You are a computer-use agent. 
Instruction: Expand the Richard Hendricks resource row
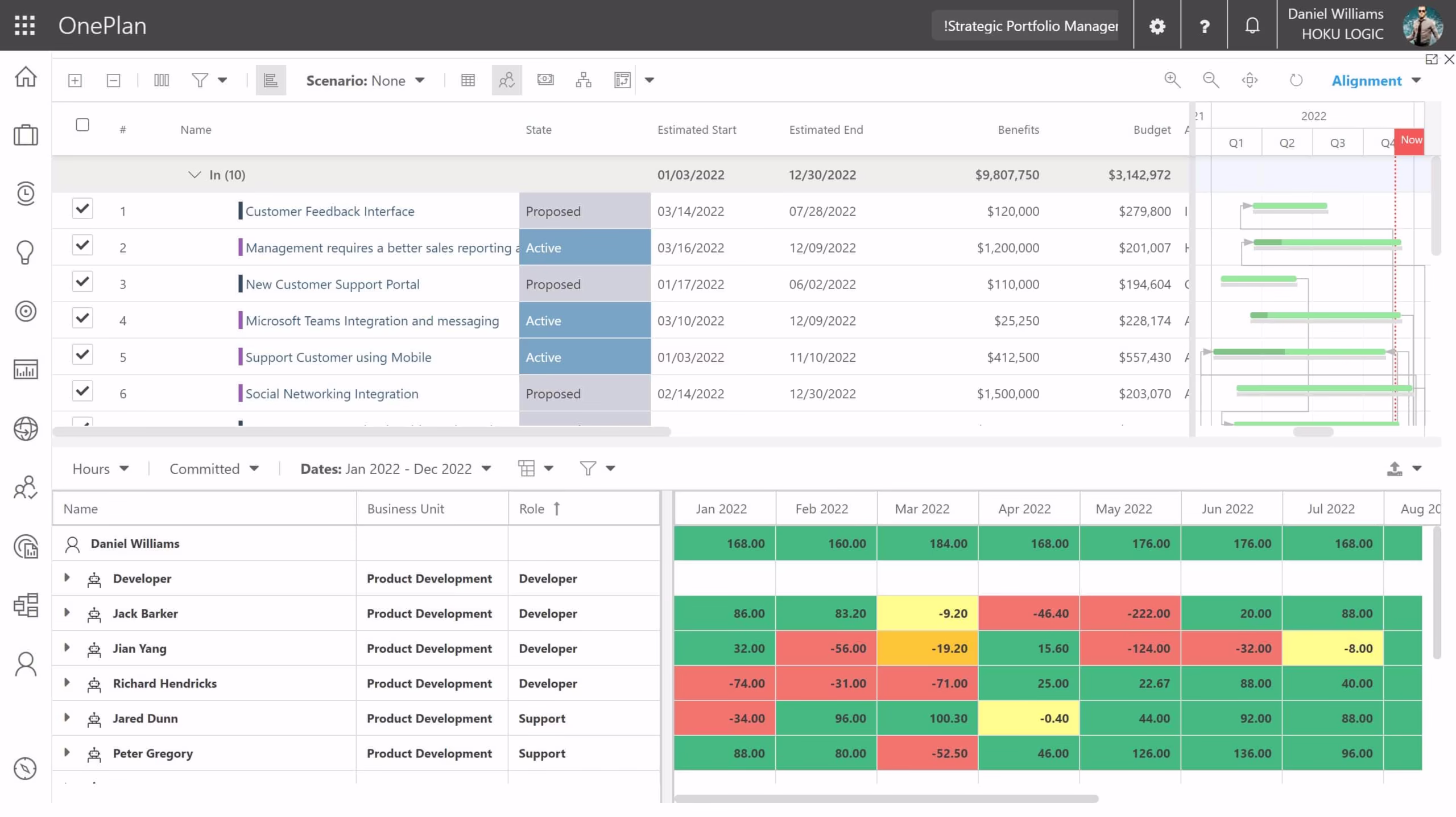click(x=67, y=683)
